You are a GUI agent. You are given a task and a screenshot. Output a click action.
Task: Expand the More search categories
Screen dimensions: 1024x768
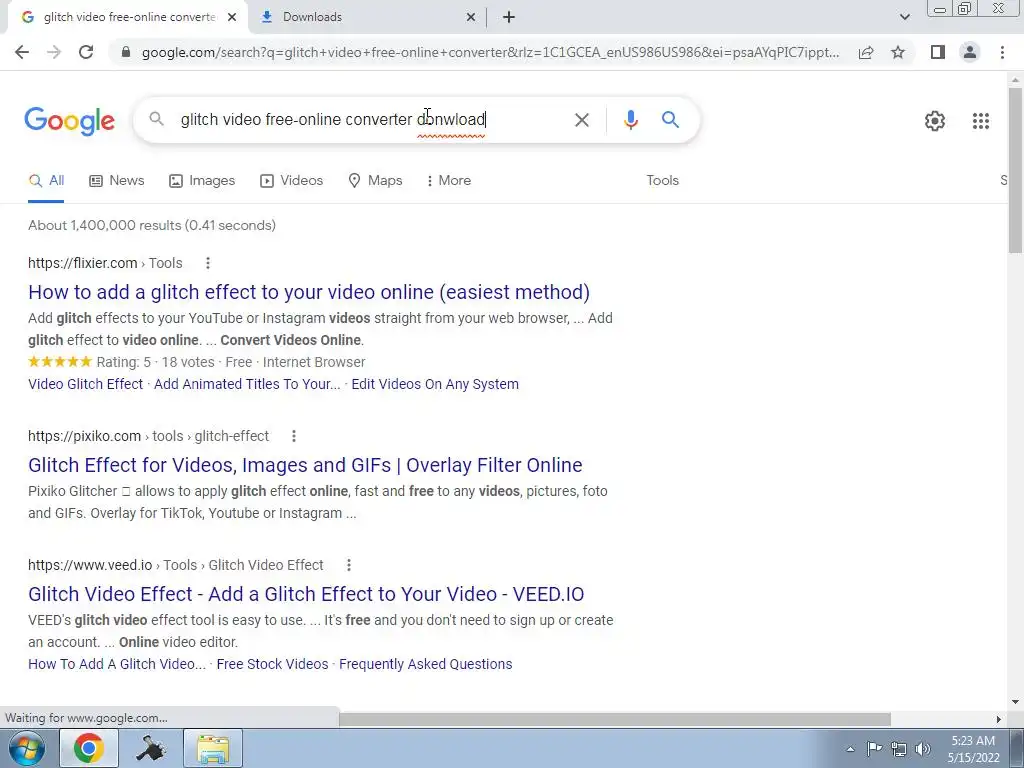tap(448, 181)
